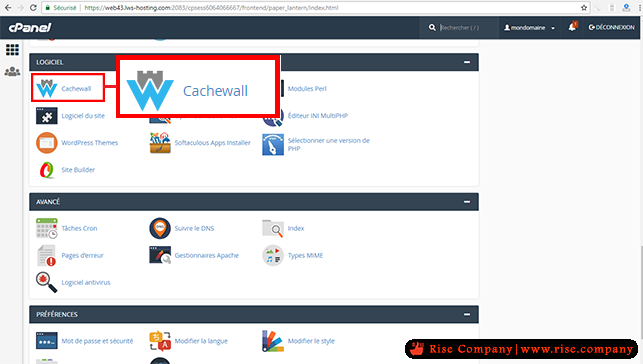Open the Cachewall icon in Logiciel
This screenshot has width=643, height=364.
[x=47, y=88]
